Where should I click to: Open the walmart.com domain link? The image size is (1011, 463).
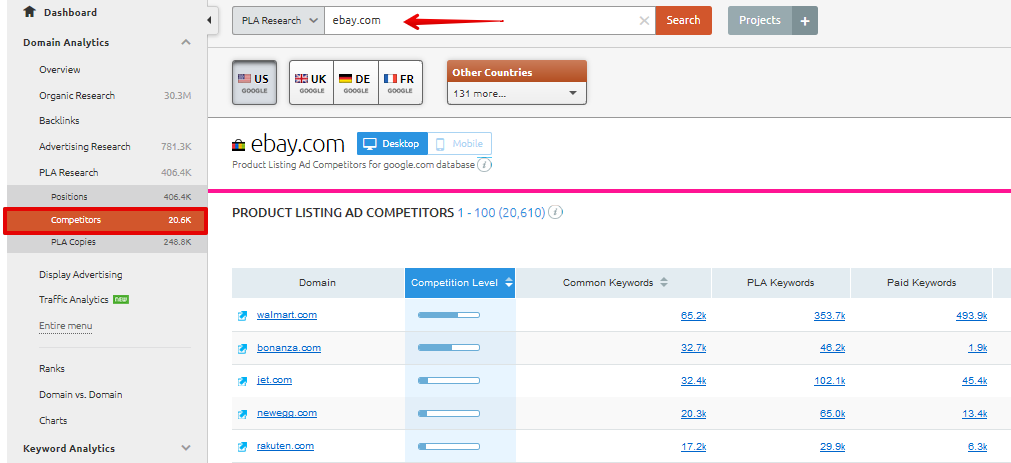click(x=287, y=315)
